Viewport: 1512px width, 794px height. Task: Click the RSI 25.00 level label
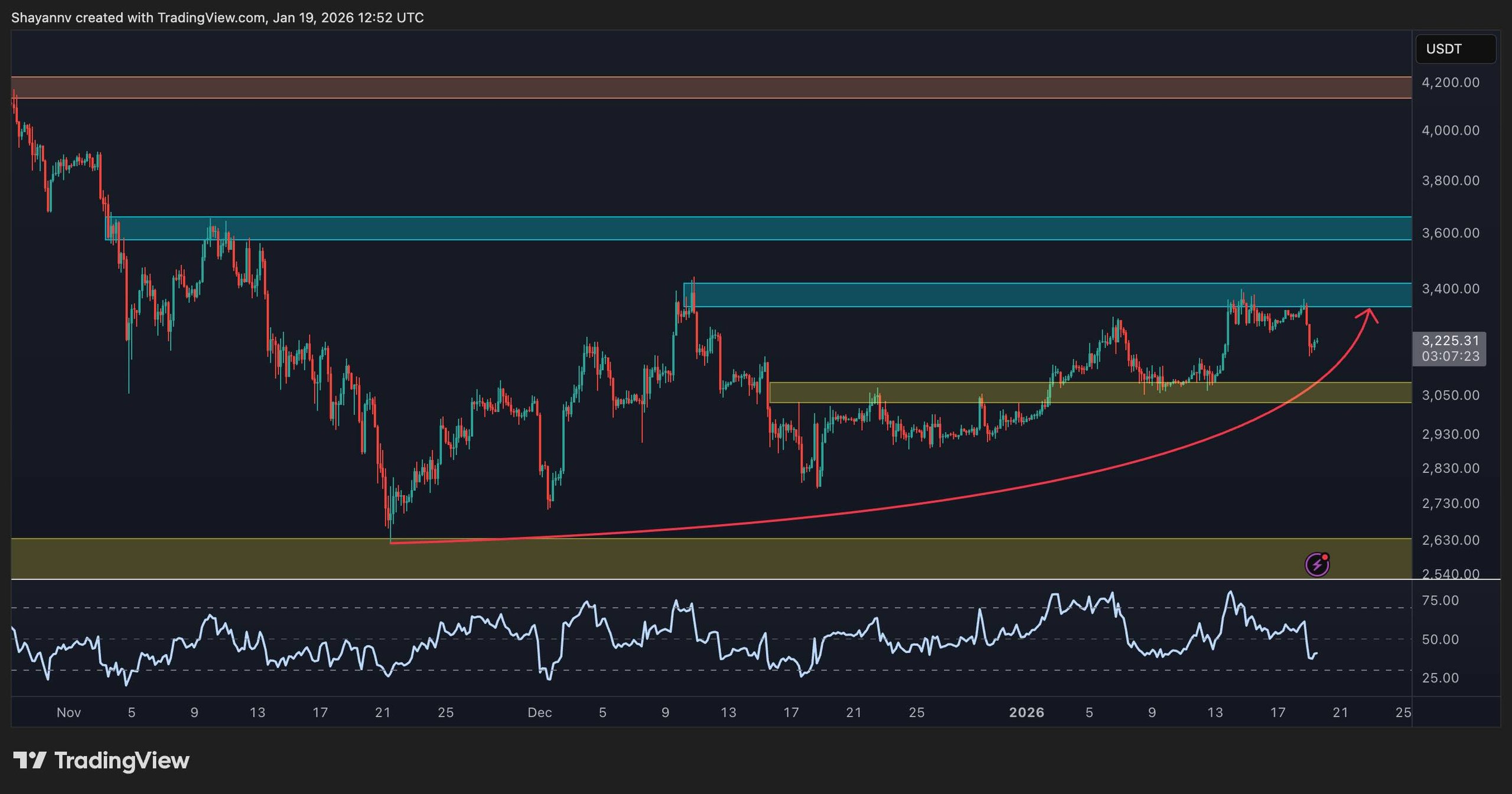click(x=1440, y=678)
